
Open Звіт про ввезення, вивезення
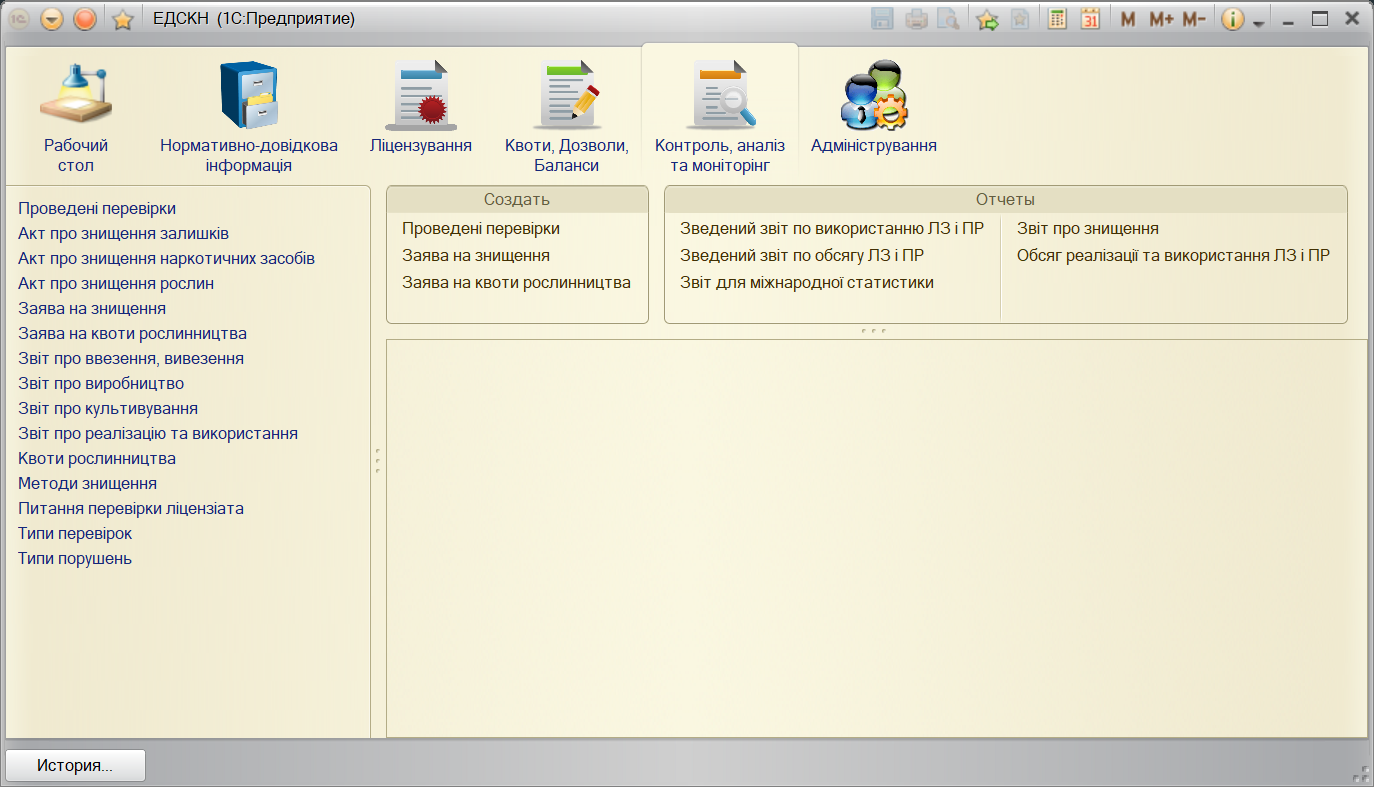pos(131,358)
